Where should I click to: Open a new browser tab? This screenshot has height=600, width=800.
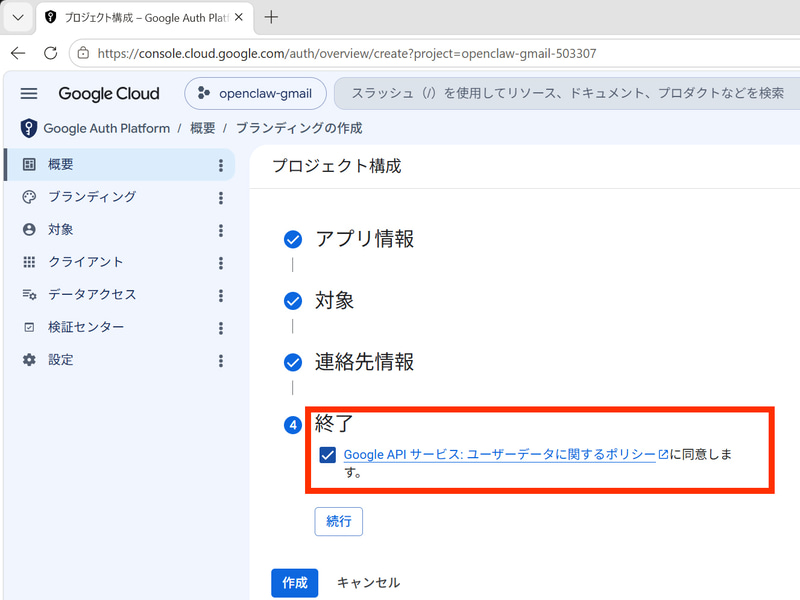[271, 17]
